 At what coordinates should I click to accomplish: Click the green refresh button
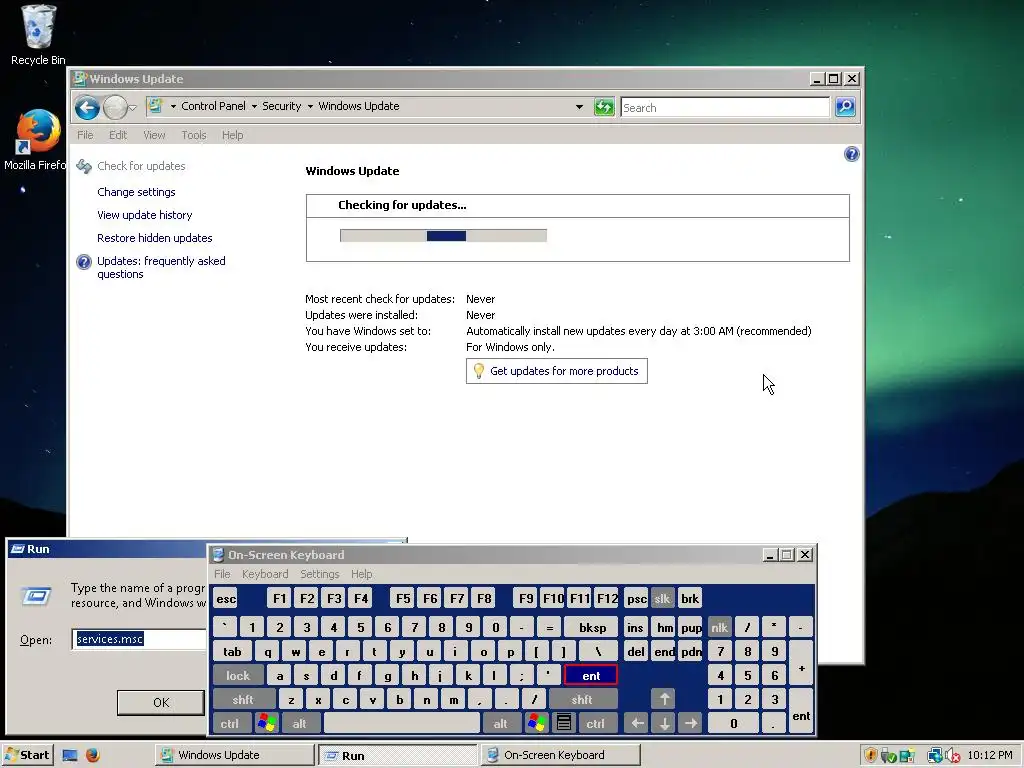(x=604, y=106)
